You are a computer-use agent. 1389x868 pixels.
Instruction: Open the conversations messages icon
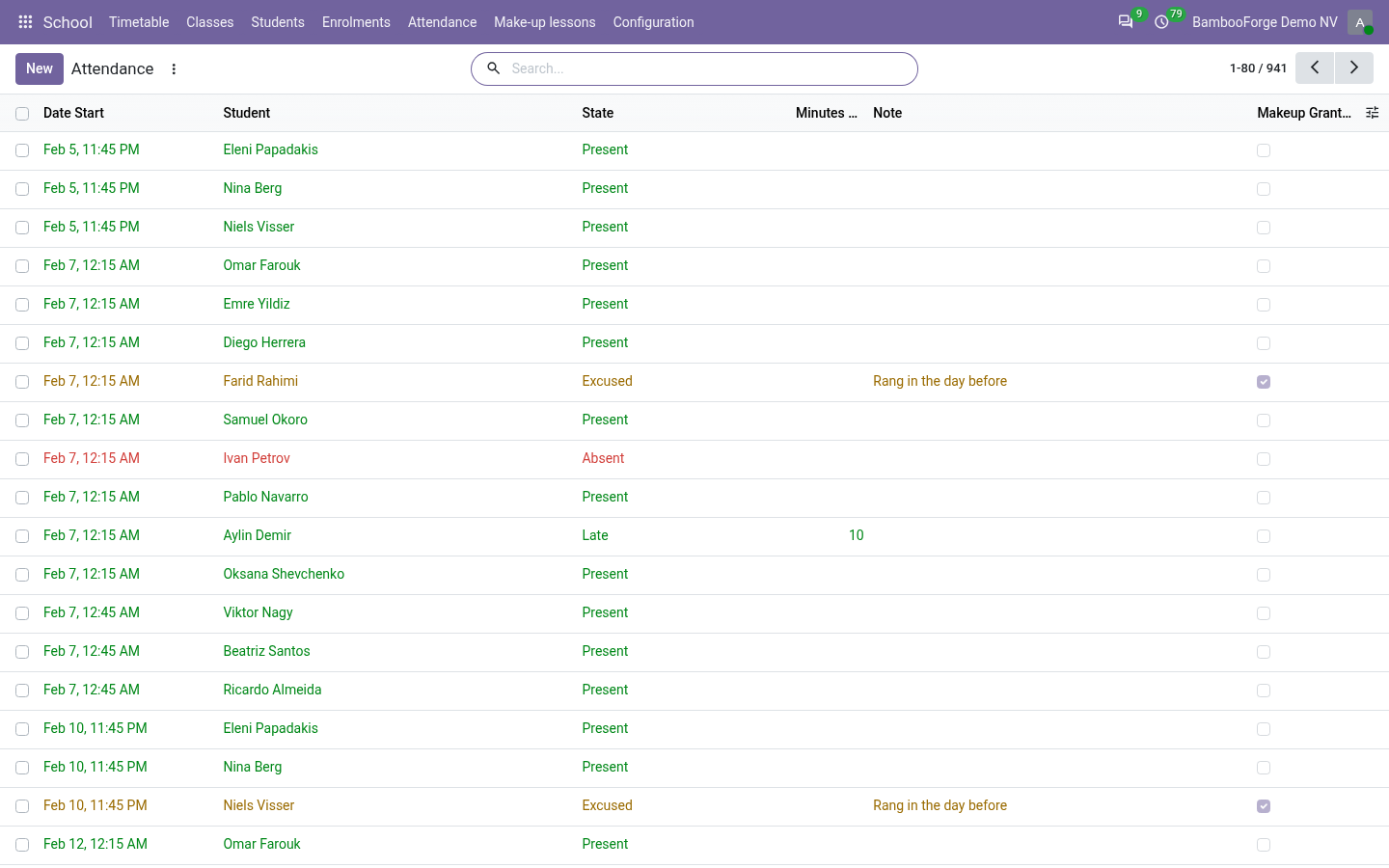(1125, 21)
